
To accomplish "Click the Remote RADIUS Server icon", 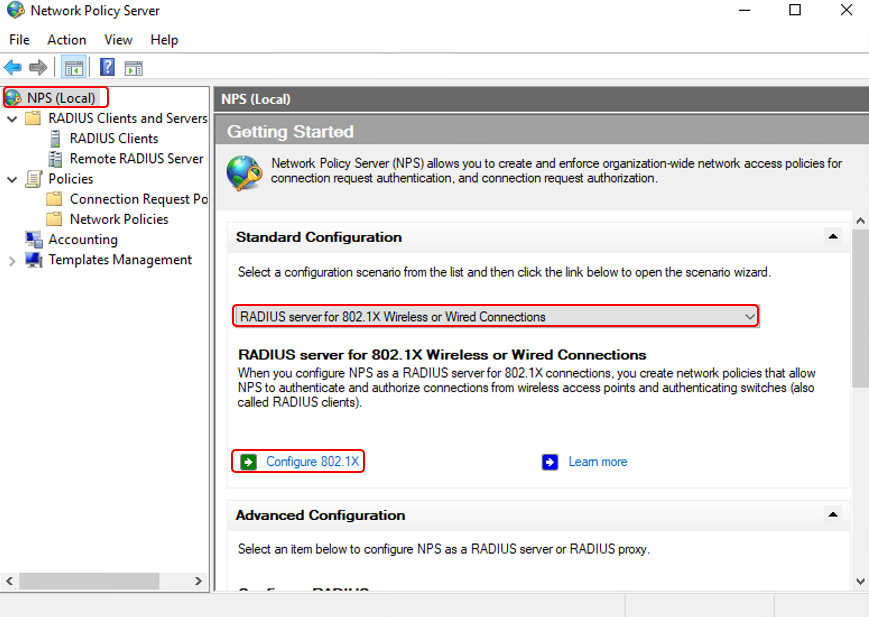I will (55, 159).
